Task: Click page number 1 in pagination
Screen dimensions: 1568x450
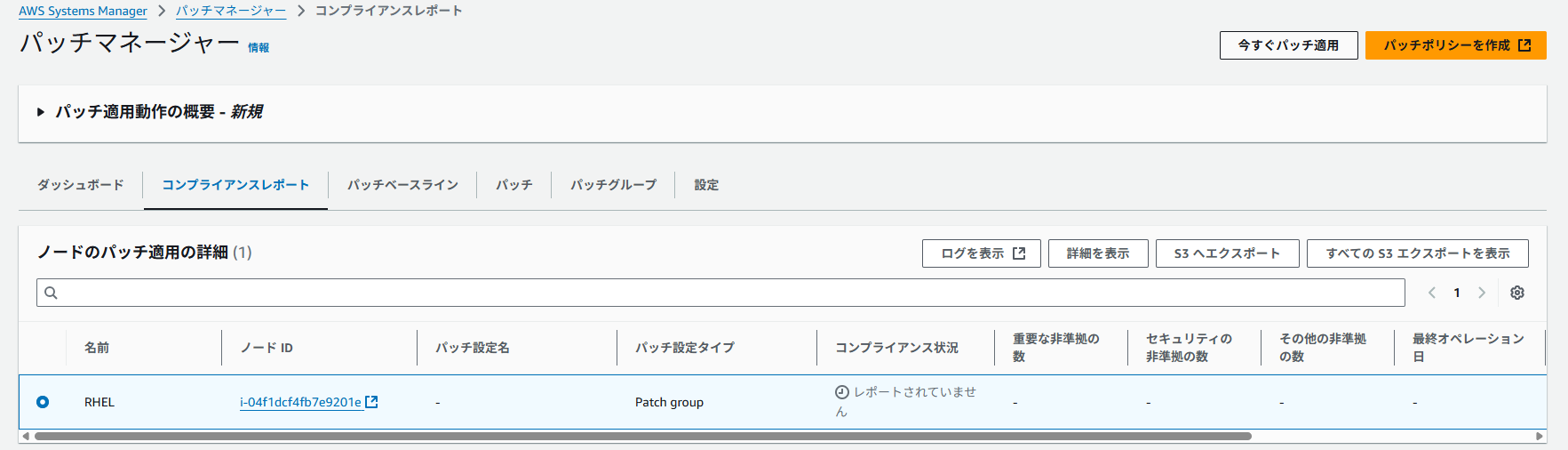Action: coord(1457,293)
